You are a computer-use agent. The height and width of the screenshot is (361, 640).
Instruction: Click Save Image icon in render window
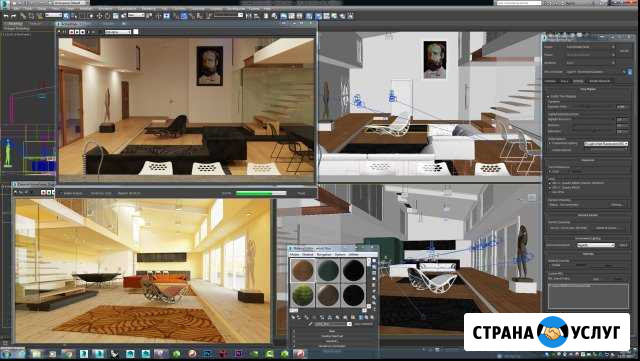59,31
